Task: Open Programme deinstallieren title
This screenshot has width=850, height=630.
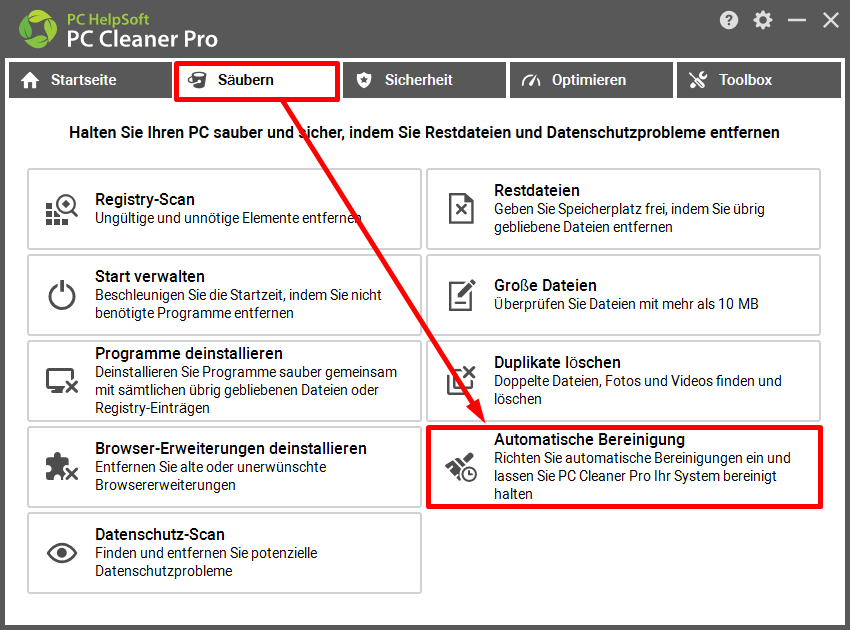Action: click(189, 353)
